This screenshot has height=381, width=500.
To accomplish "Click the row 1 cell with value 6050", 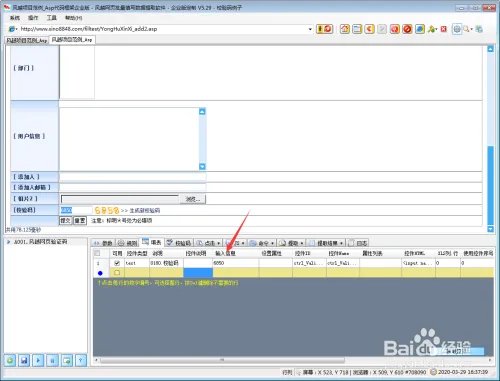I will point(236,263).
